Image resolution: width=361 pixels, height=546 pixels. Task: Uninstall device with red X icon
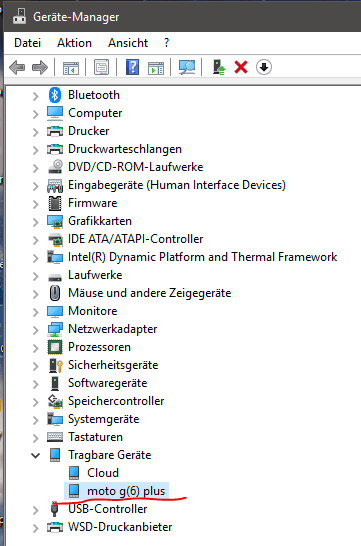[241, 67]
